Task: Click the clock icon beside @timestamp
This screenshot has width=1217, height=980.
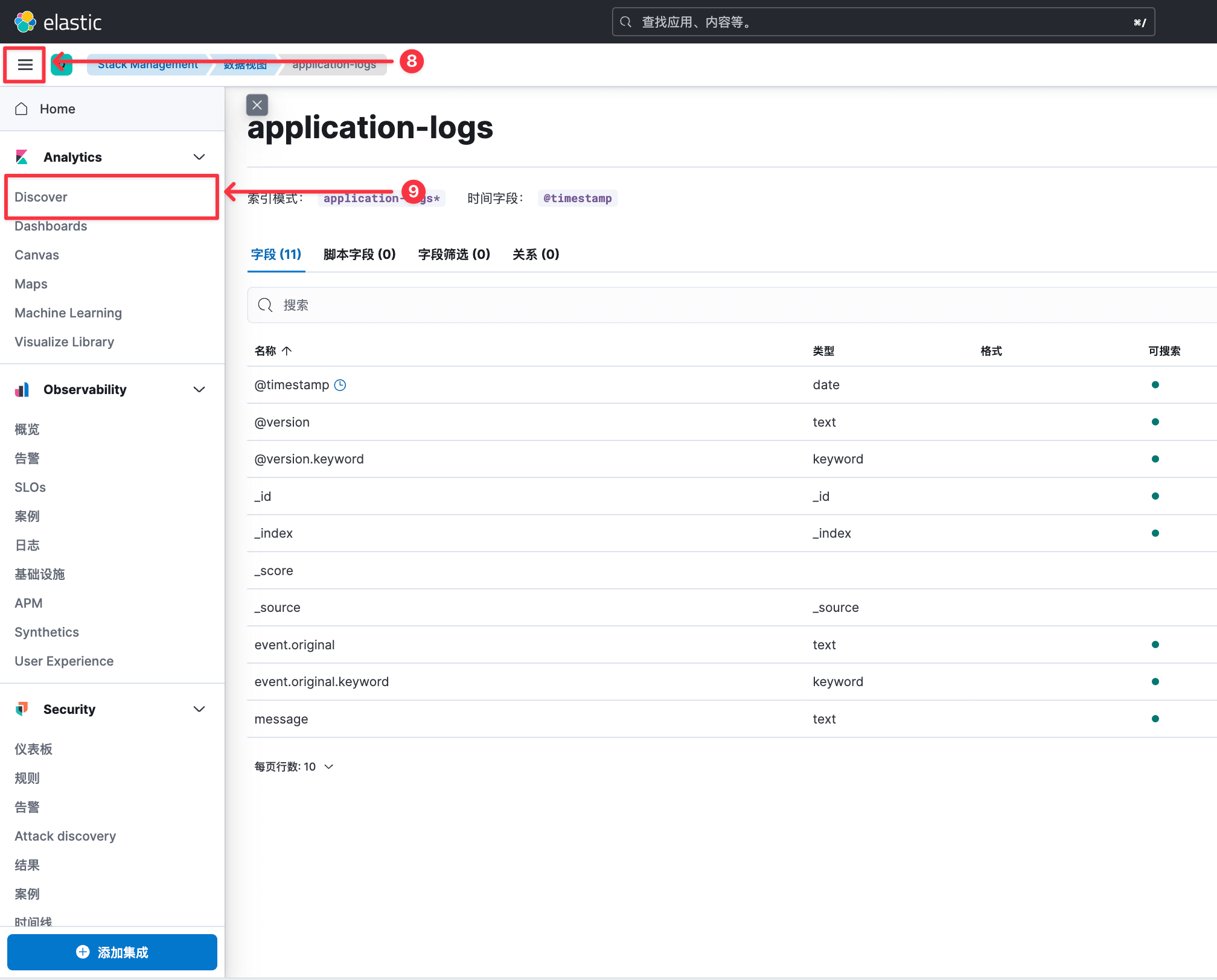Action: point(340,385)
